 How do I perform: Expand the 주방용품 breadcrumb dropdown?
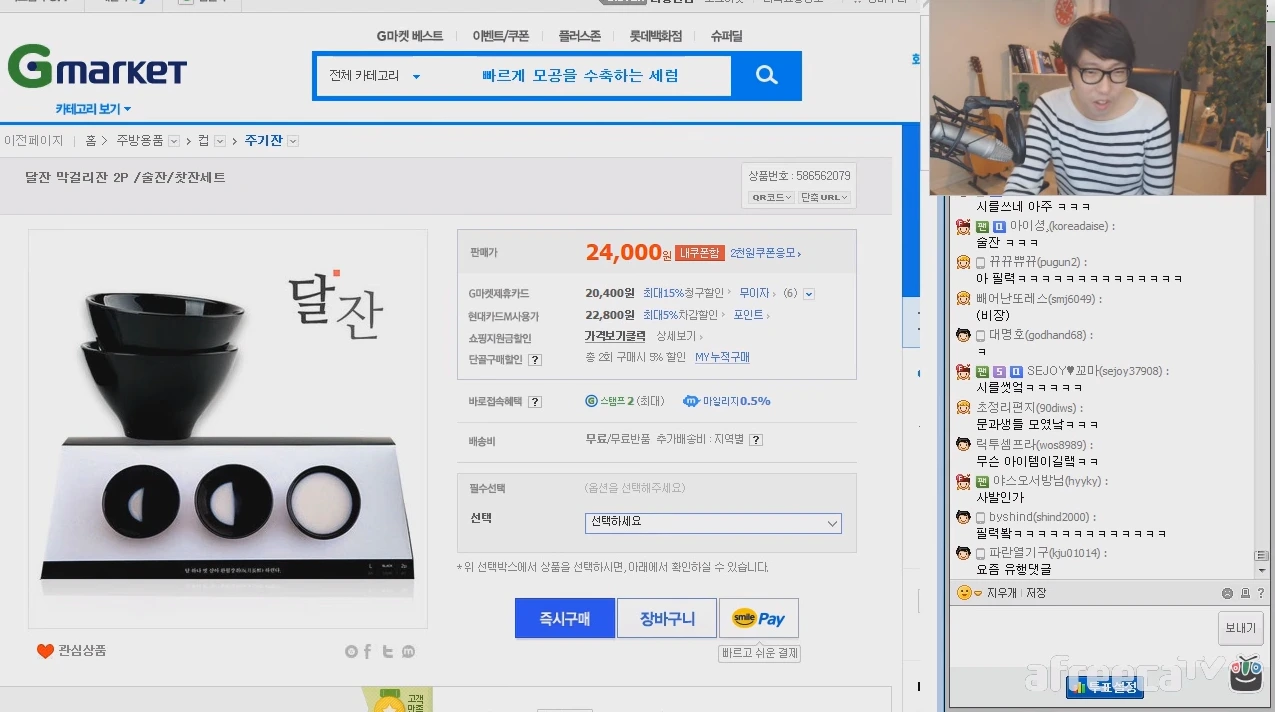[174, 141]
